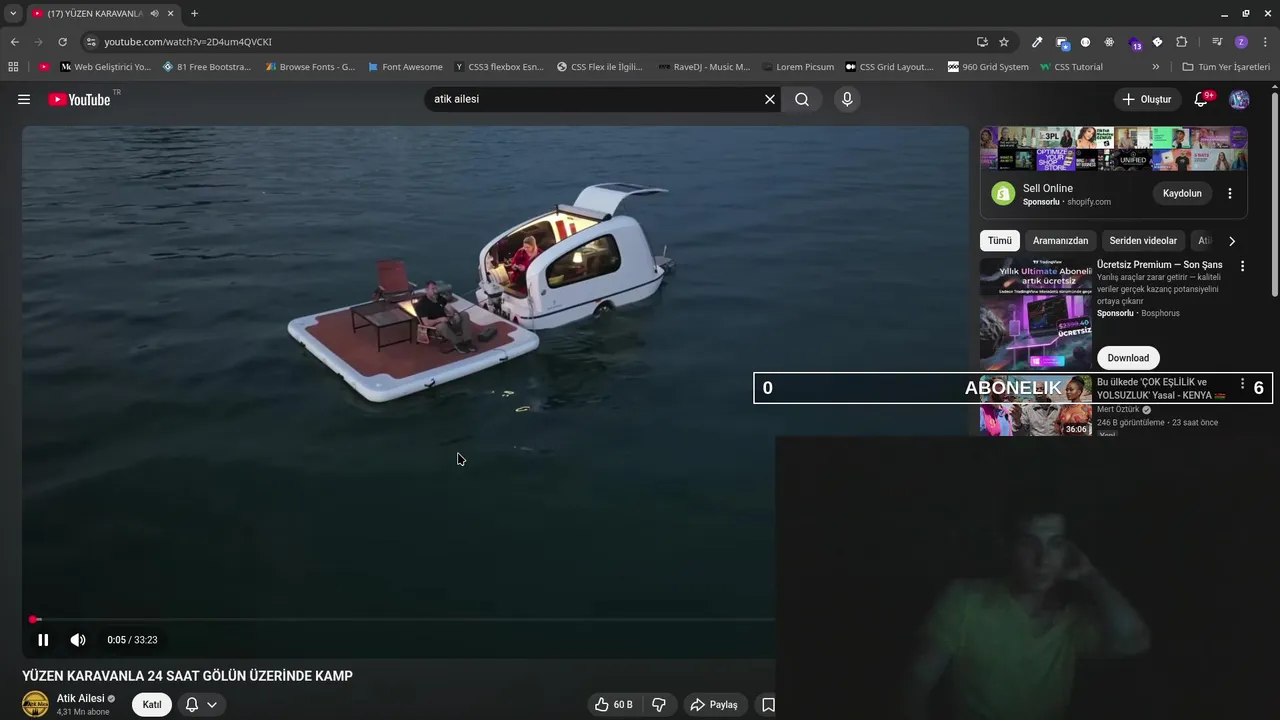Open the Shopify ad three-dot options
The image size is (1280, 720).
tap(1230, 193)
